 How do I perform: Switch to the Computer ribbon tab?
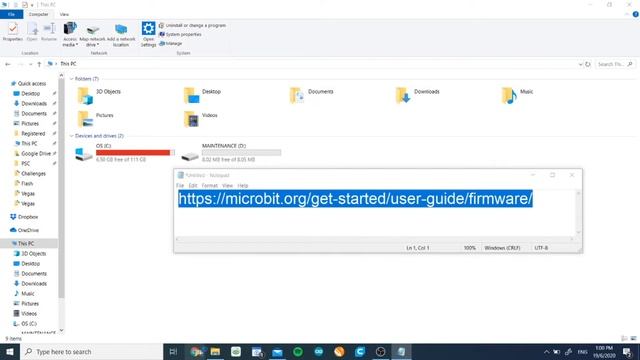tap(38, 14)
